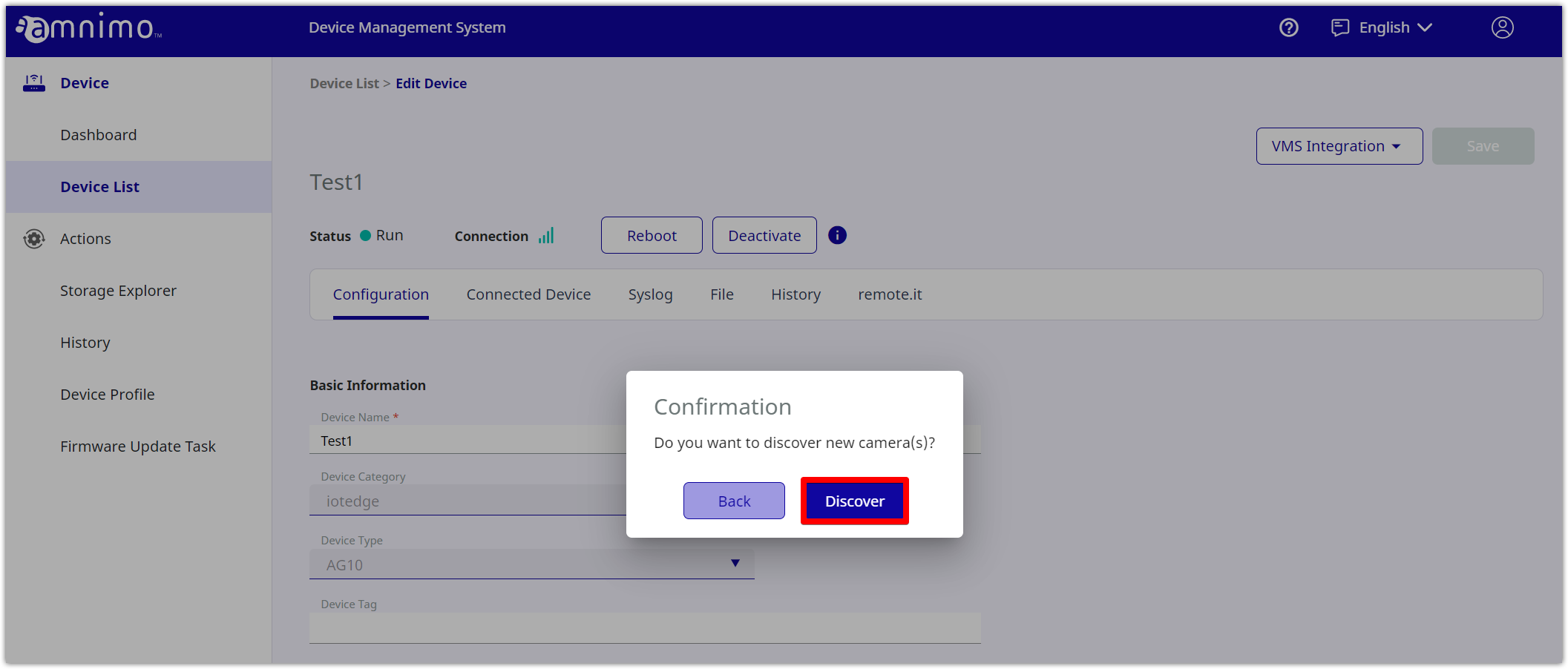
Task: Open the VMS Integration dropdown
Action: coord(1338,146)
